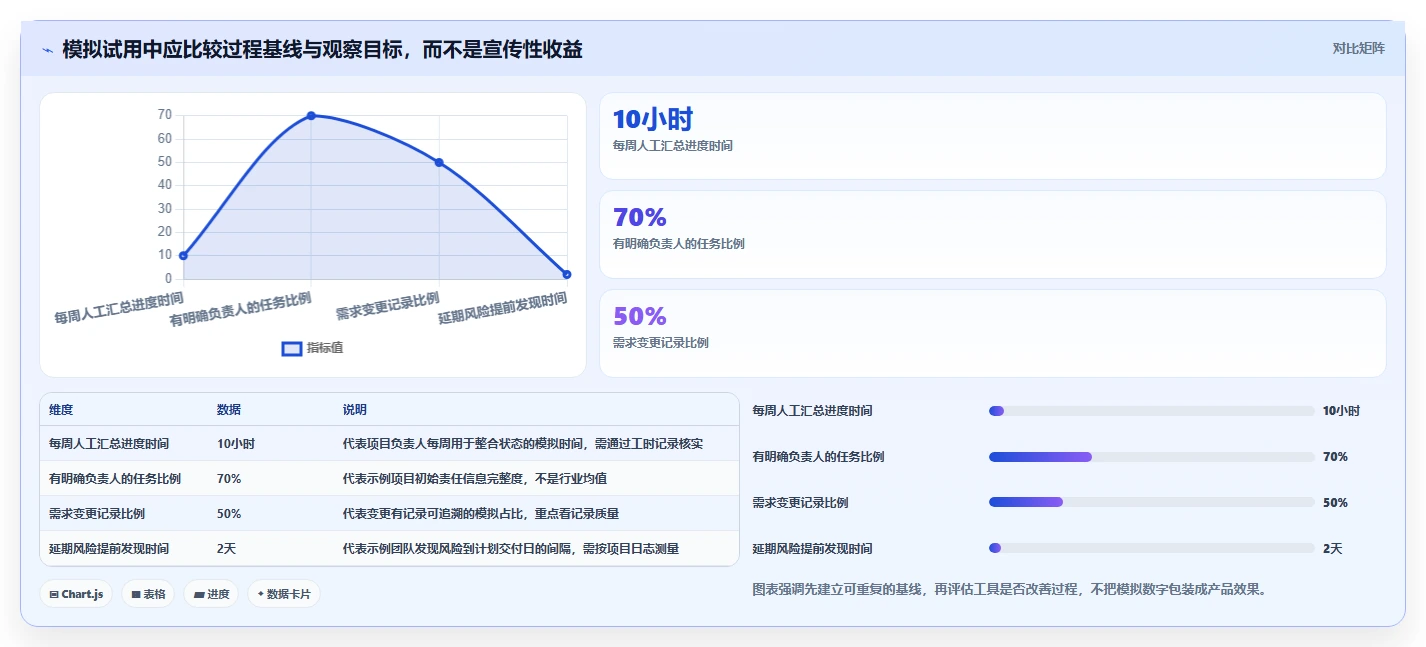Toggle the 指标值 legend swatch

pos(292,348)
